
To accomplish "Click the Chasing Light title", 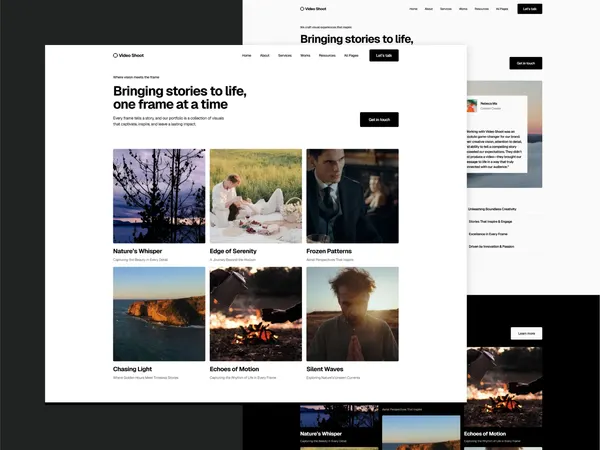I will pyautogui.click(x=132, y=369).
